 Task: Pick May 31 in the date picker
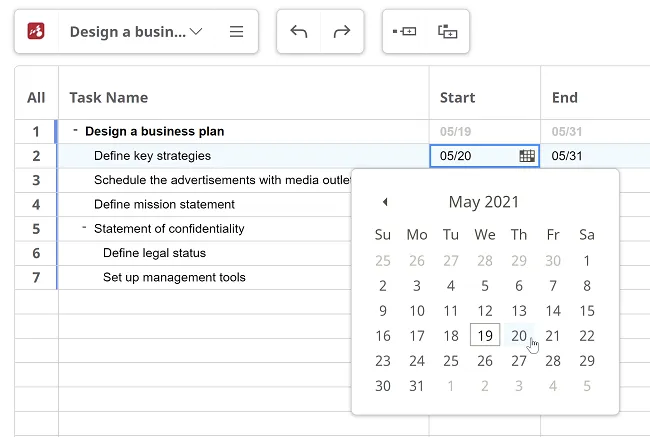point(417,386)
